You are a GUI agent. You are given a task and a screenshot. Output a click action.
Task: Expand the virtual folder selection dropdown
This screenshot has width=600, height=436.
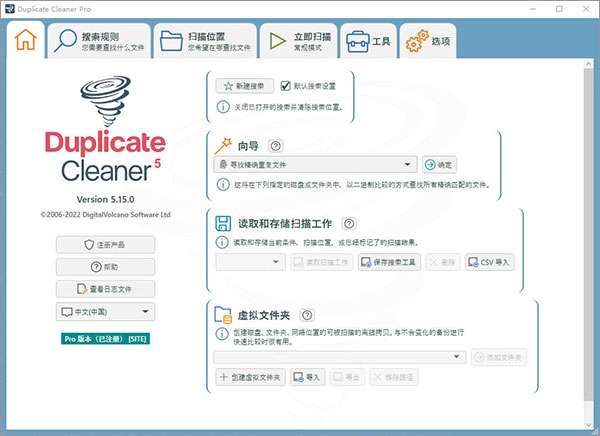coord(340,357)
